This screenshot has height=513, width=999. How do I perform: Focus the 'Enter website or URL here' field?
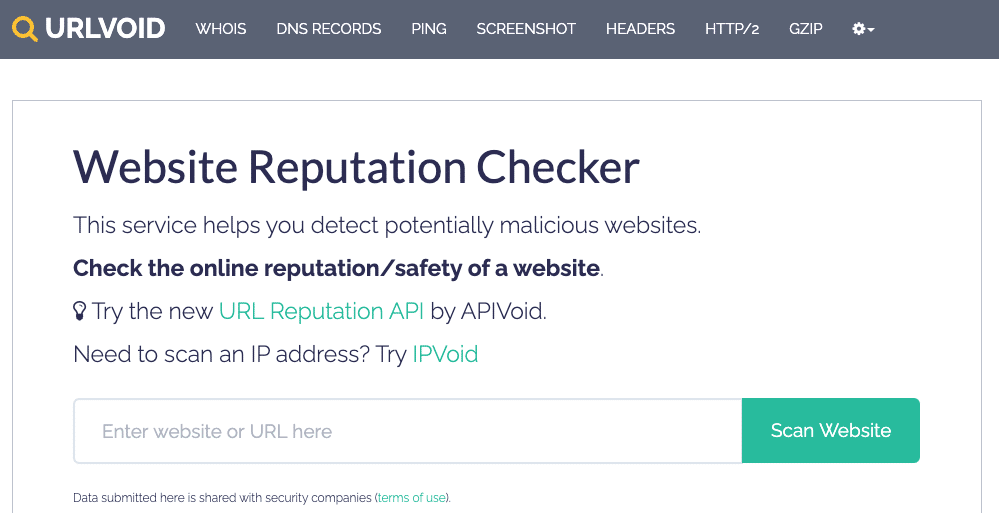click(x=408, y=431)
